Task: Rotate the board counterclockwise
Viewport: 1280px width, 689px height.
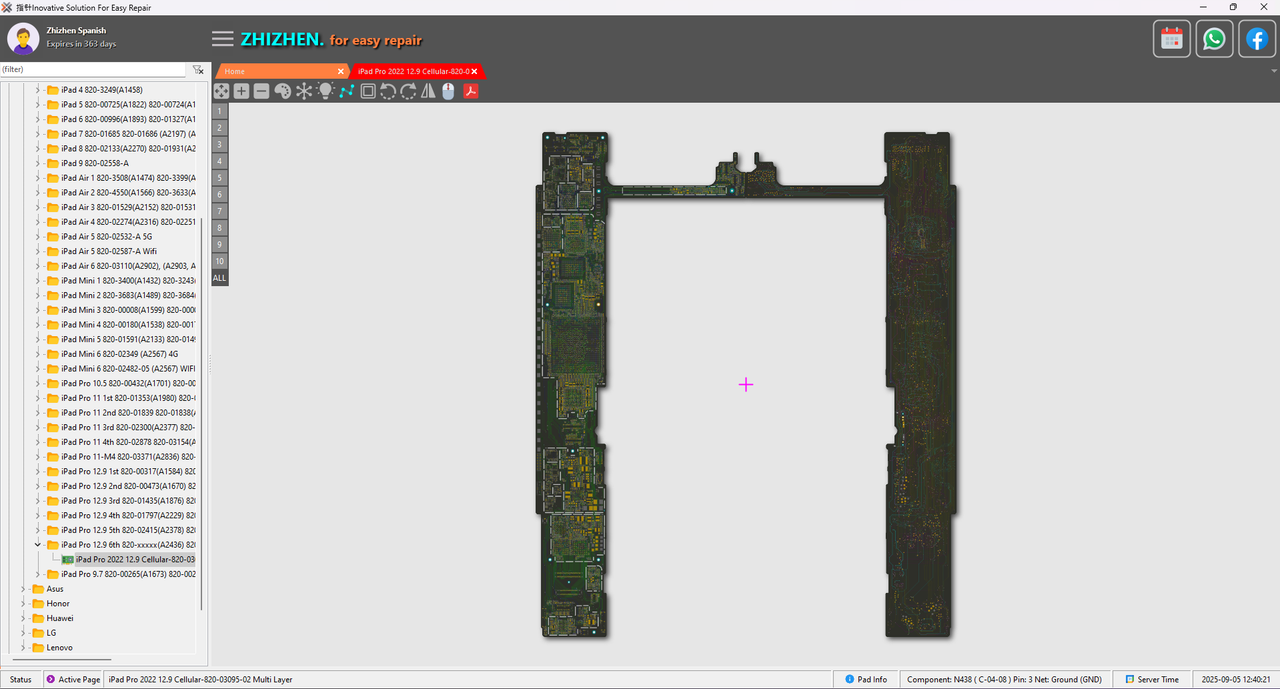Action: (388, 91)
